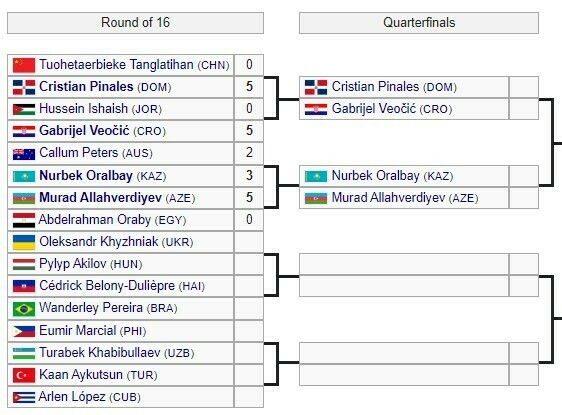562x415 pixels.
Task: Open Gabrijel Veočić link in Quarterfinals
Action: [x=374, y=109]
